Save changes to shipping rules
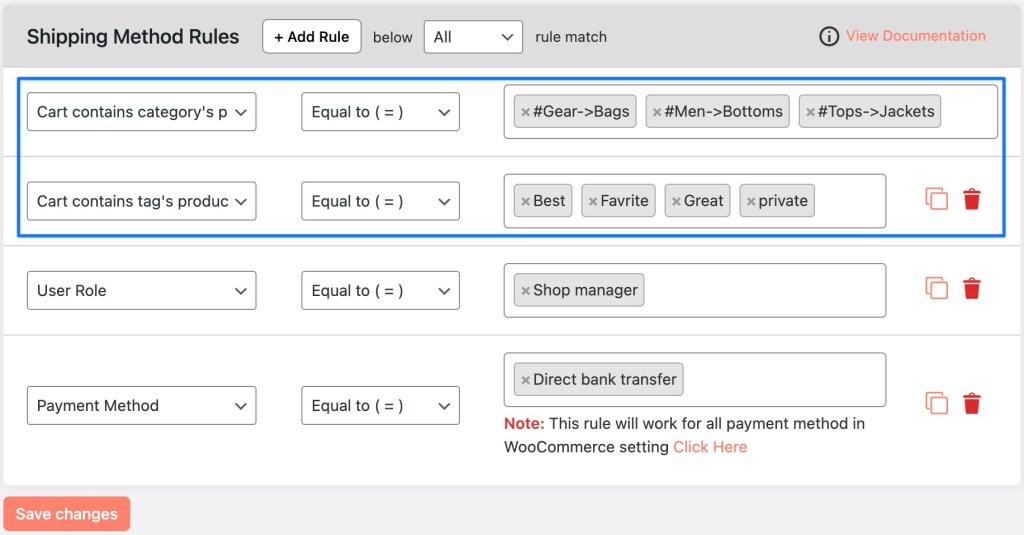 [x=67, y=514]
